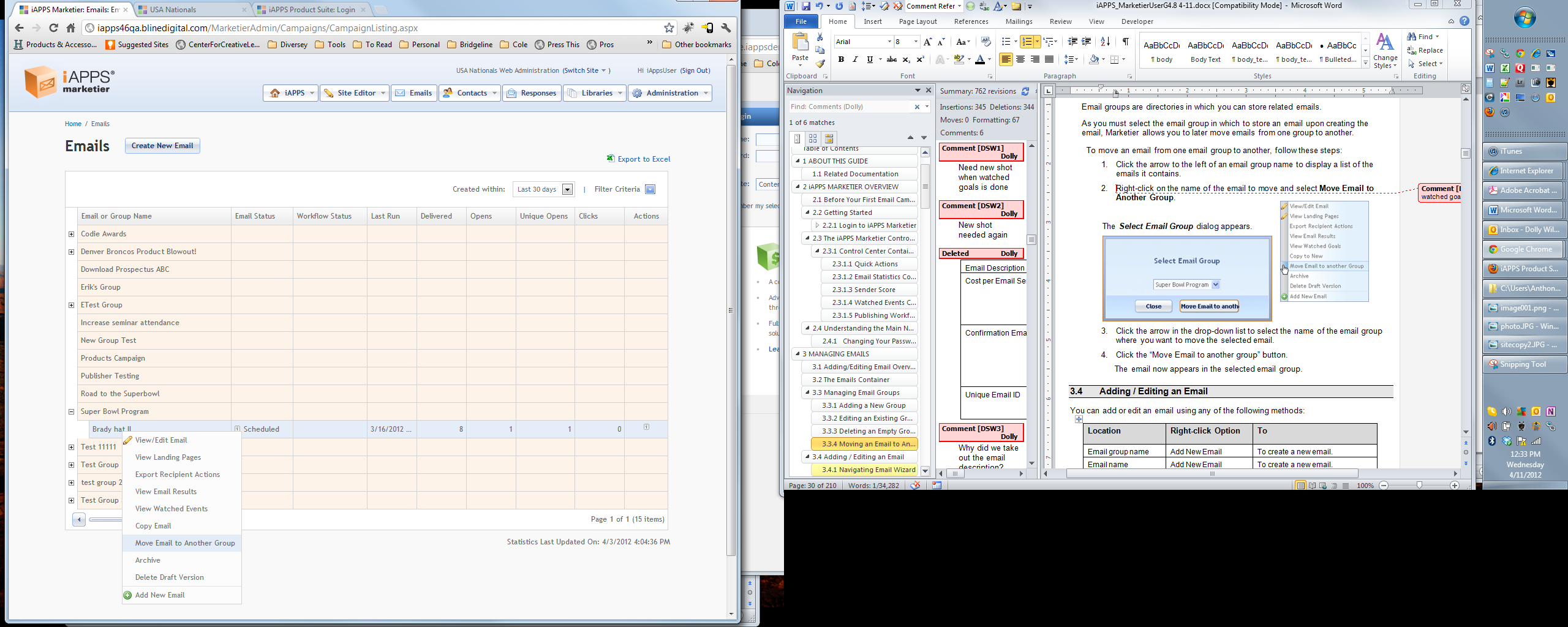Expand the Denver Broncos Product Blowout group

[71, 252]
